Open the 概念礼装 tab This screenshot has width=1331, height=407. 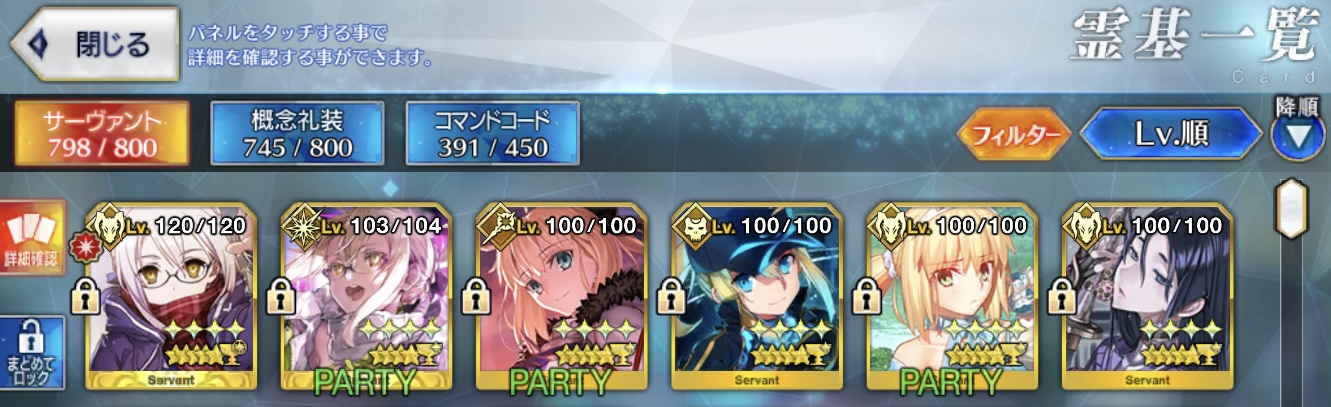[298, 134]
